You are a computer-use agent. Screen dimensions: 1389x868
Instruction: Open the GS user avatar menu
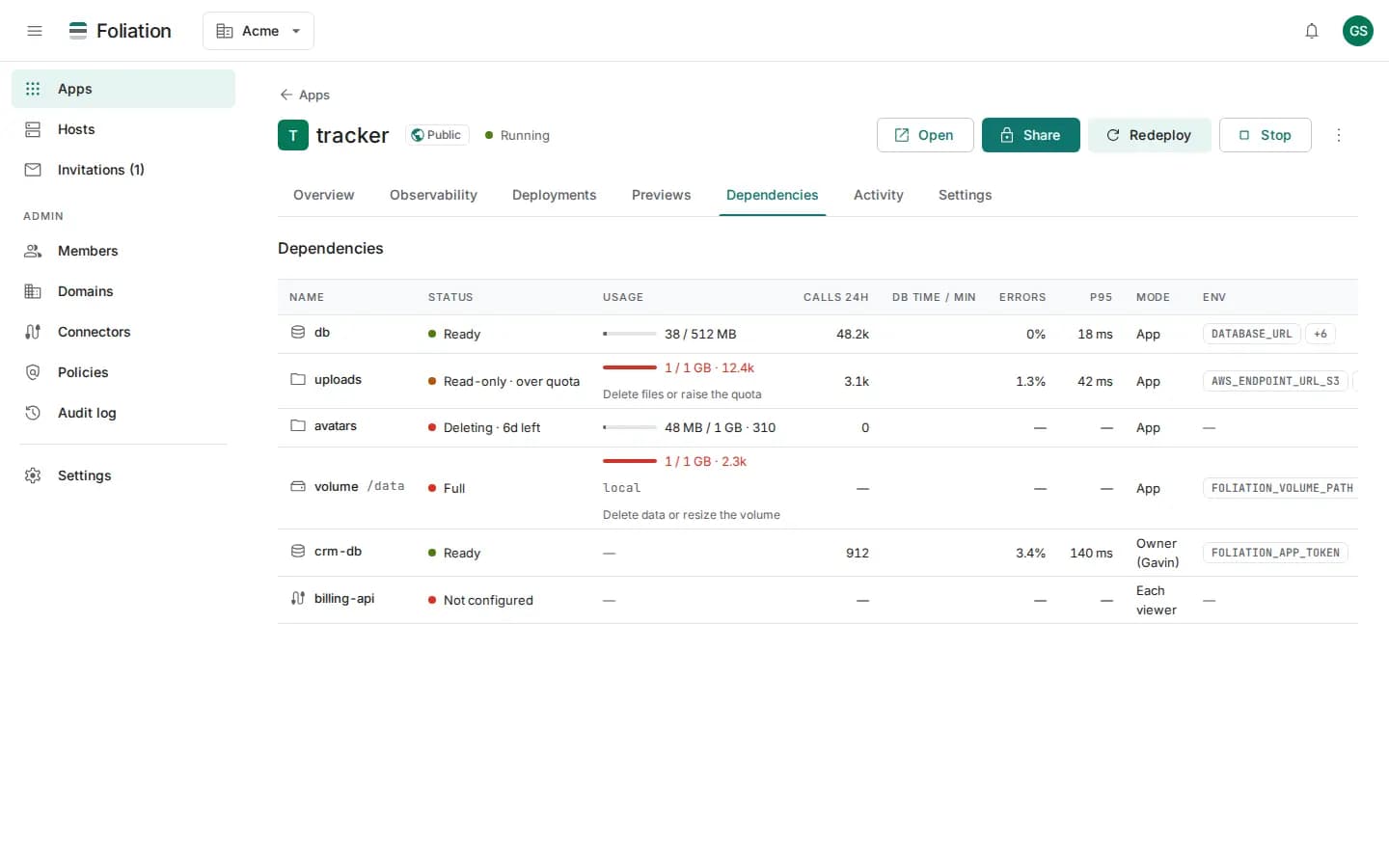tap(1358, 31)
